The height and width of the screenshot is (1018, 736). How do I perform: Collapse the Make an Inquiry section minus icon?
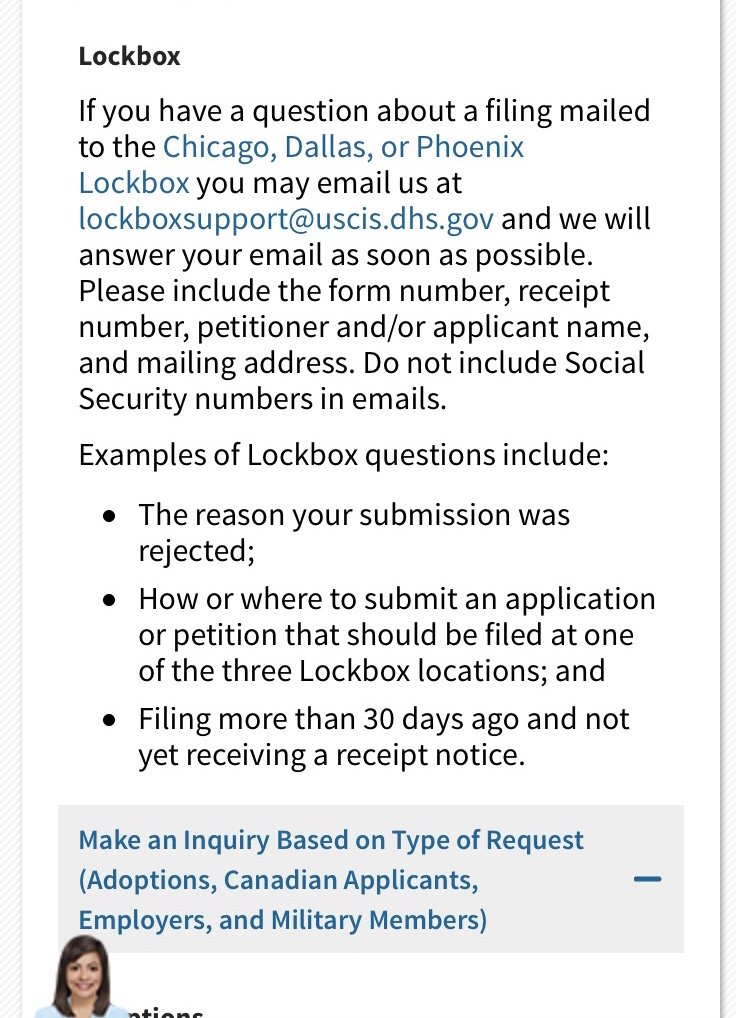pos(648,879)
